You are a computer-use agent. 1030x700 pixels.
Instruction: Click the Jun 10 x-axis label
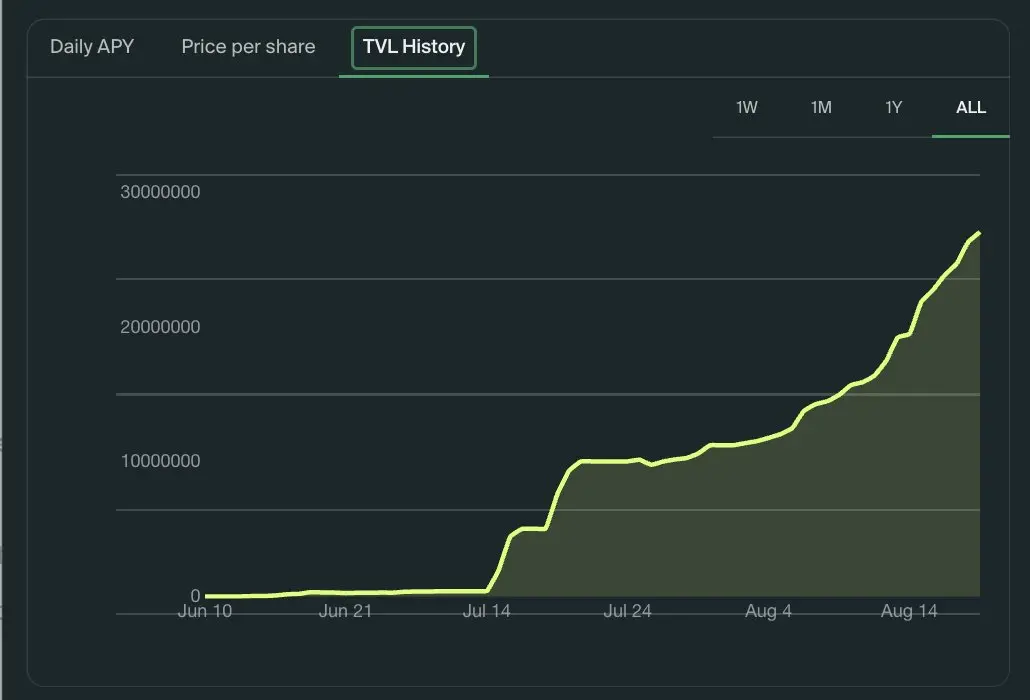(x=205, y=611)
